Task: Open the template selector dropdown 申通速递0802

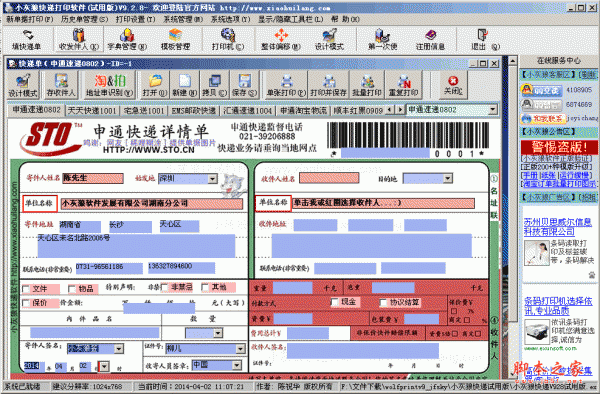Action: pyautogui.click(x=492, y=110)
